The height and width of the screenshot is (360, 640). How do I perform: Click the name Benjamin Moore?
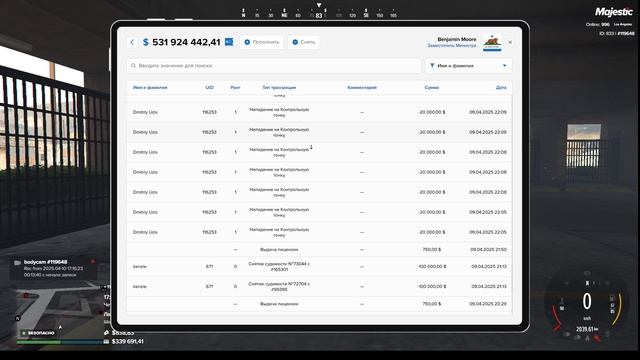tap(457, 39)
